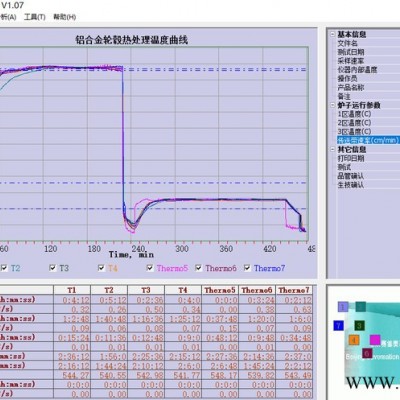This screenshot has height=400, width=400.
Task: Select the orange sensor marker 4
Action: point(354,340)
